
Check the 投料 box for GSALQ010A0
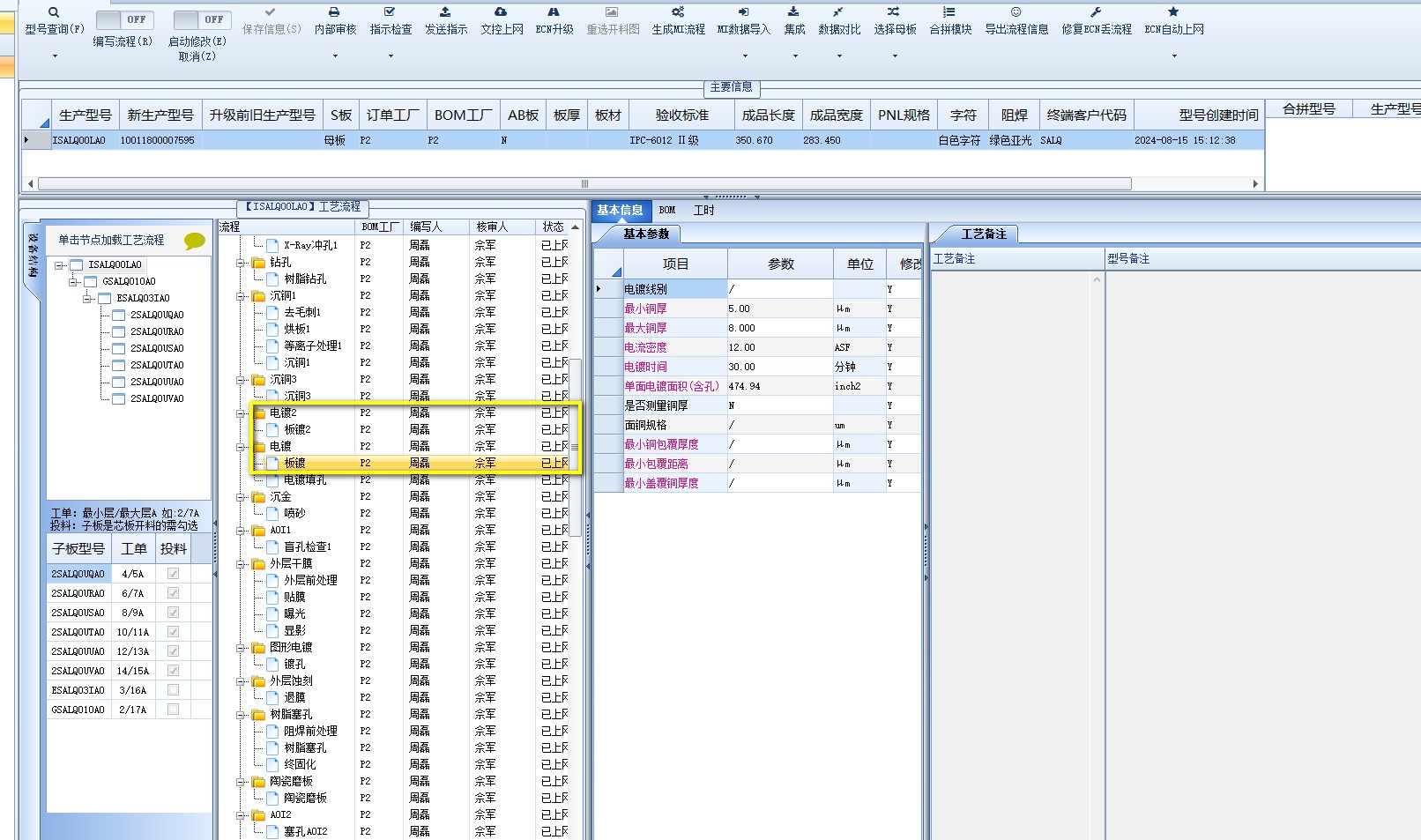click(x=174, y=710)
